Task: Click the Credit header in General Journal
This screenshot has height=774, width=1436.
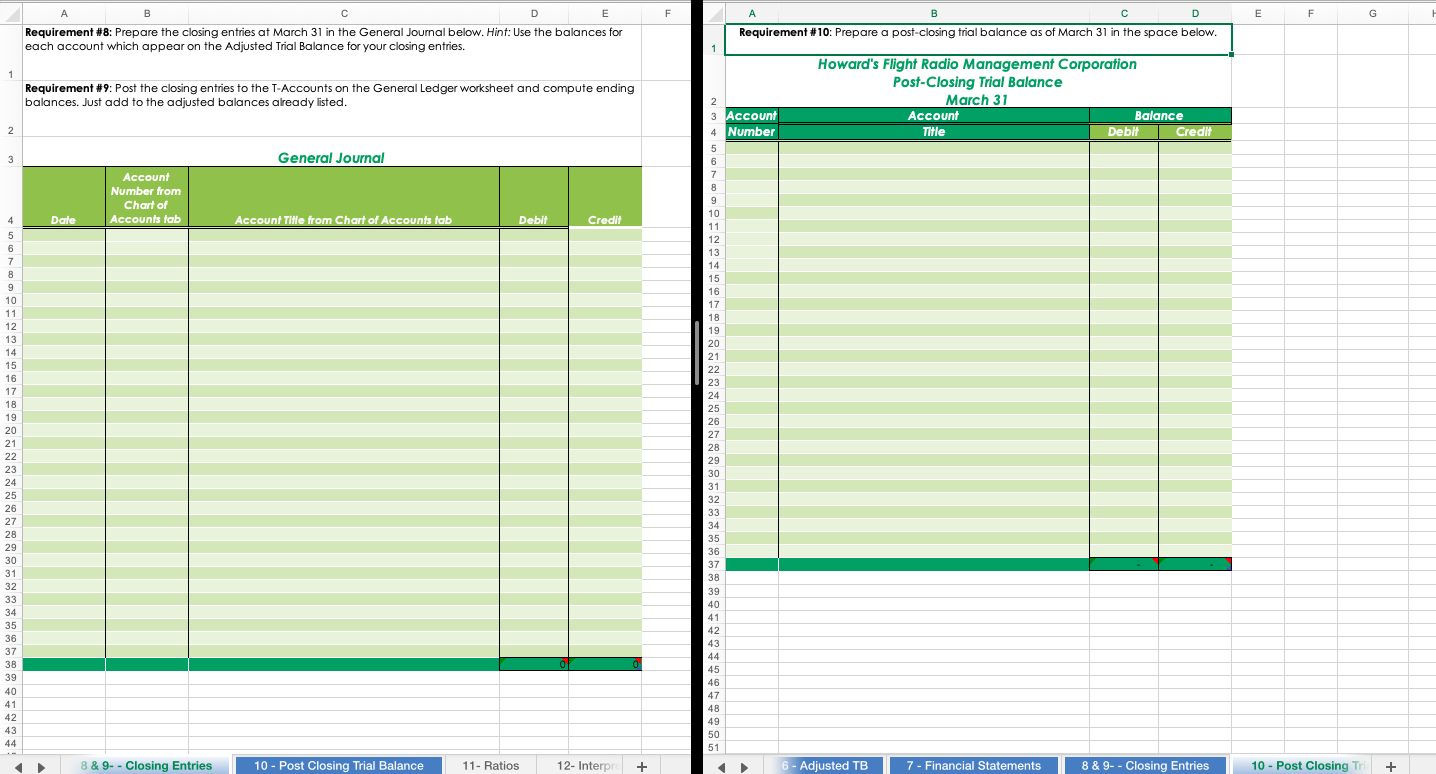Action: click(x=605, y=196)
